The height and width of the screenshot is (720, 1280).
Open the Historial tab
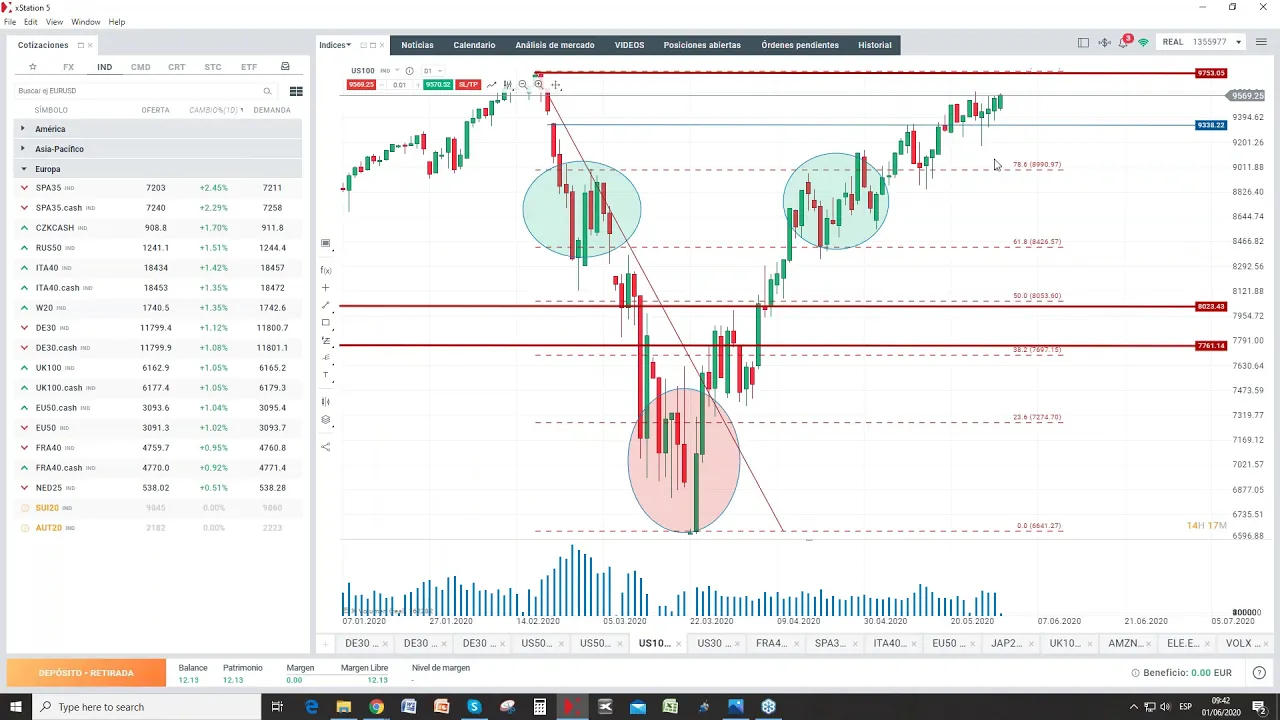[x=875, y=45]
